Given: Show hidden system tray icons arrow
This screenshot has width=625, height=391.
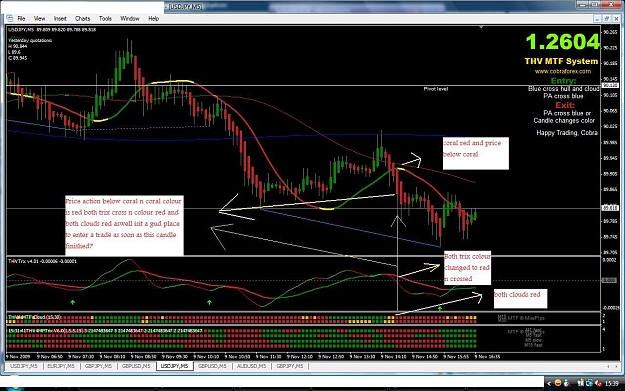Looking at the screenshot, I should pos(549,383).
